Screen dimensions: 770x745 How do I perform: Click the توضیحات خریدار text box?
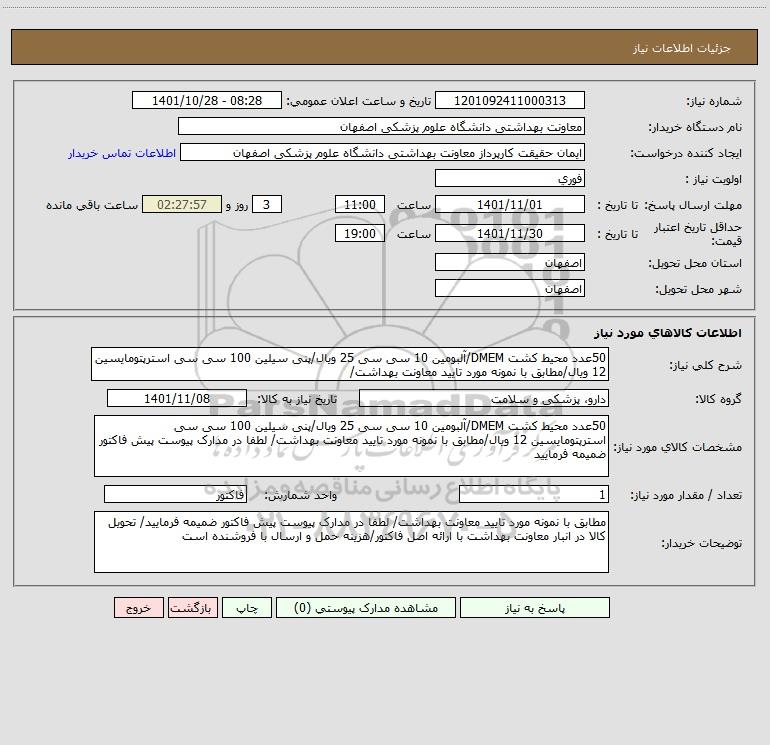[x=351, y=542]
